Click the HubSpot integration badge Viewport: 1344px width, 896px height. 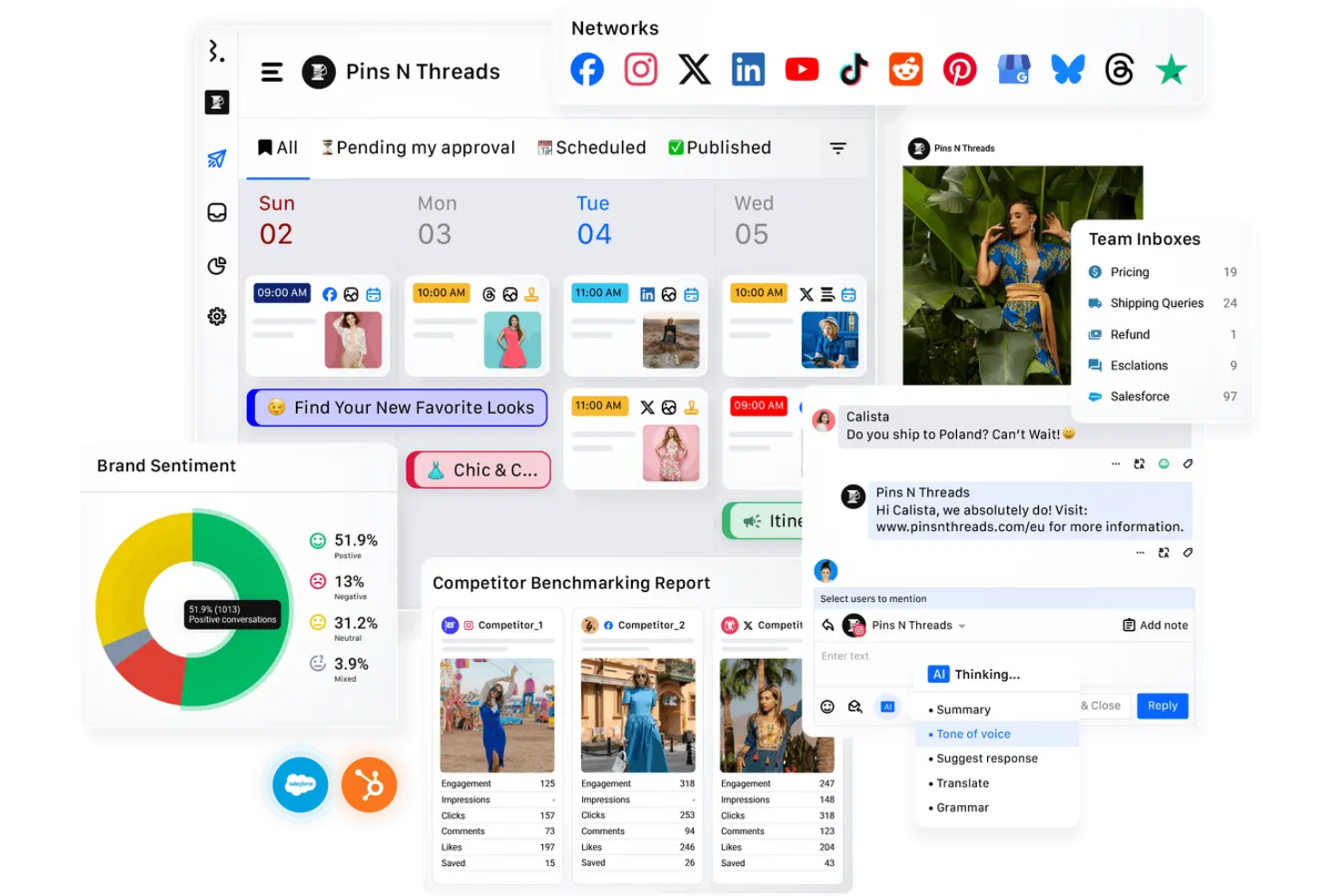(369, 784)
